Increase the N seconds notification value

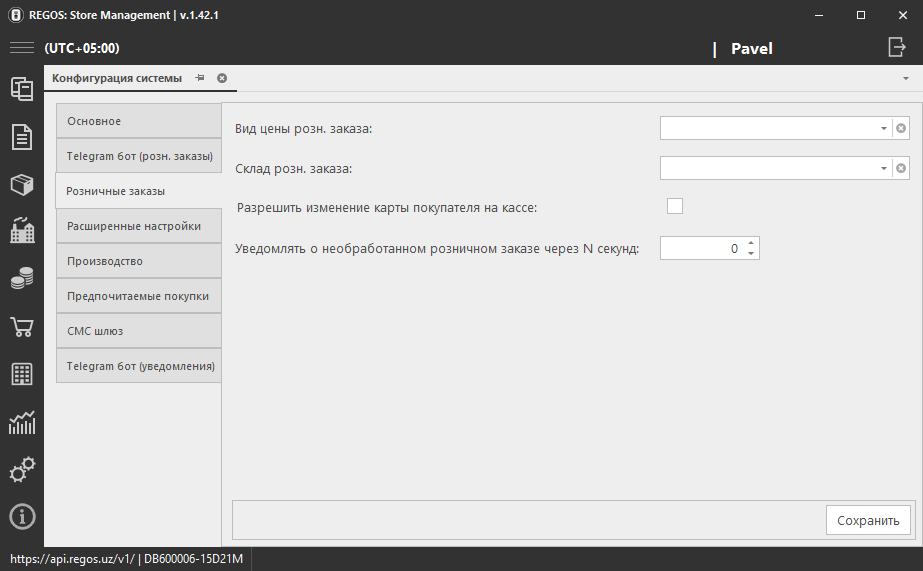751,242
